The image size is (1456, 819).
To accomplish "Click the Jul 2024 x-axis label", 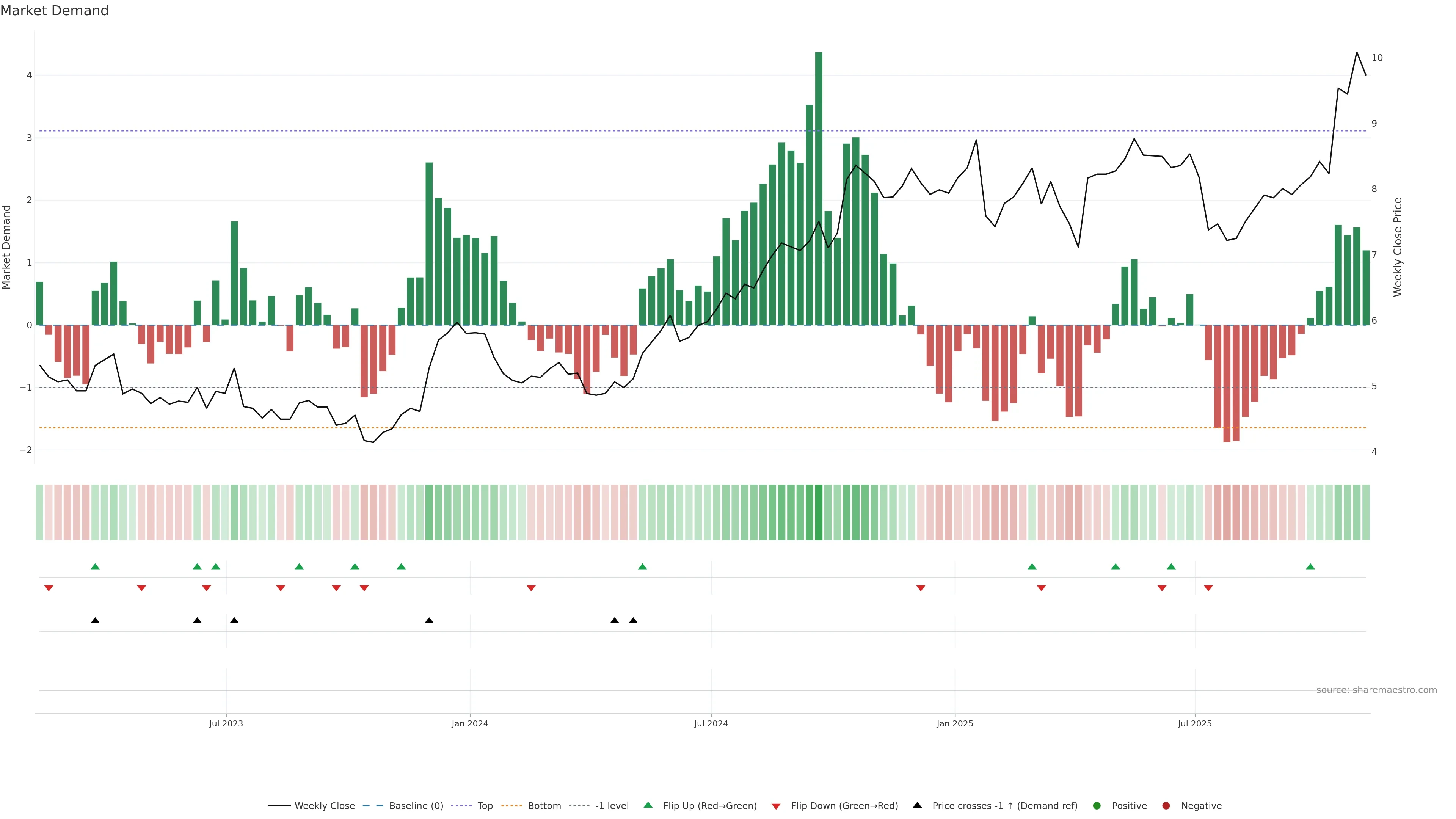I will (711, 723).
